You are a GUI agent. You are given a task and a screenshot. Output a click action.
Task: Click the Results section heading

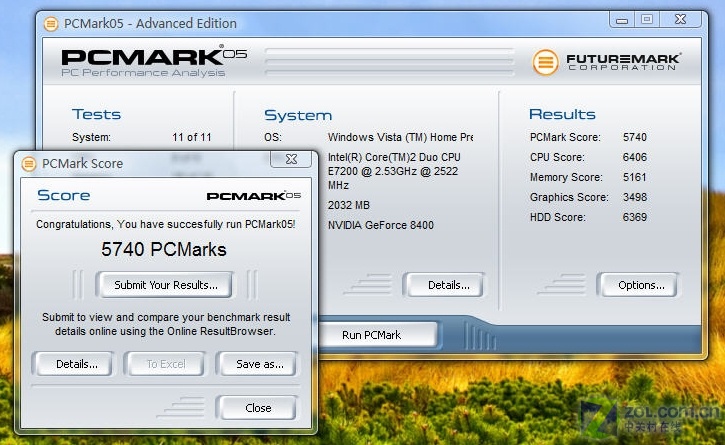562,114
